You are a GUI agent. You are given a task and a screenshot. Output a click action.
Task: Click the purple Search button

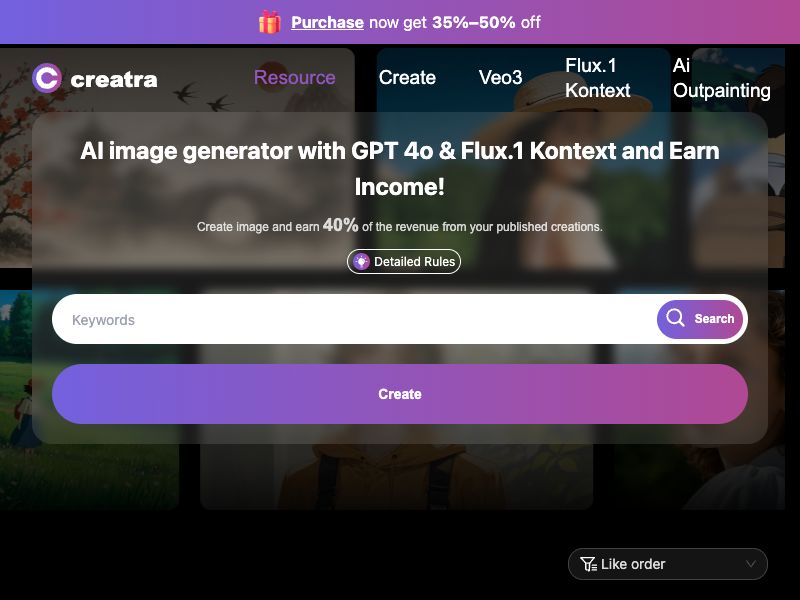(699, 319)
